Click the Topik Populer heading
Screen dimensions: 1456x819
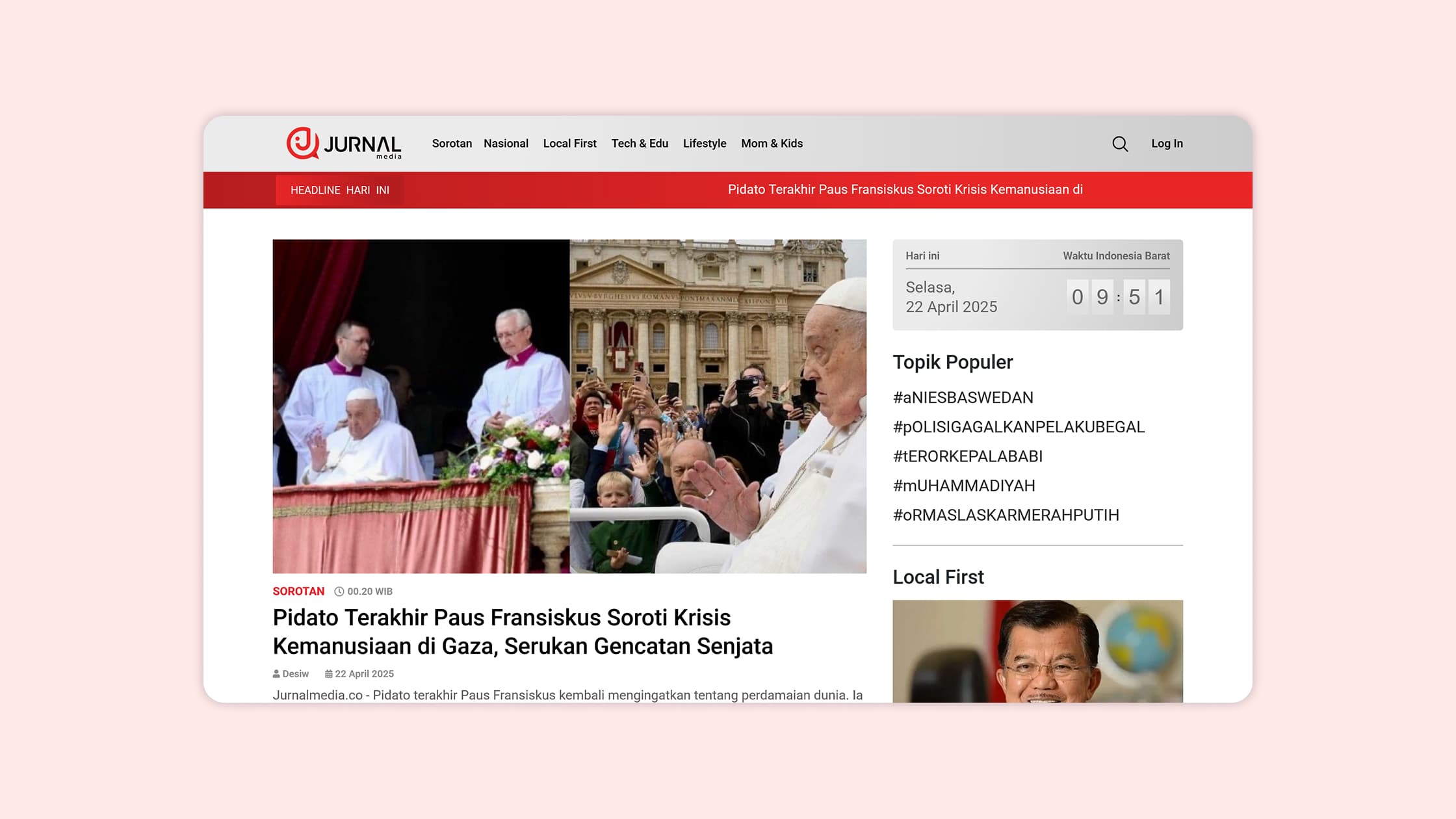click(953, 362)
